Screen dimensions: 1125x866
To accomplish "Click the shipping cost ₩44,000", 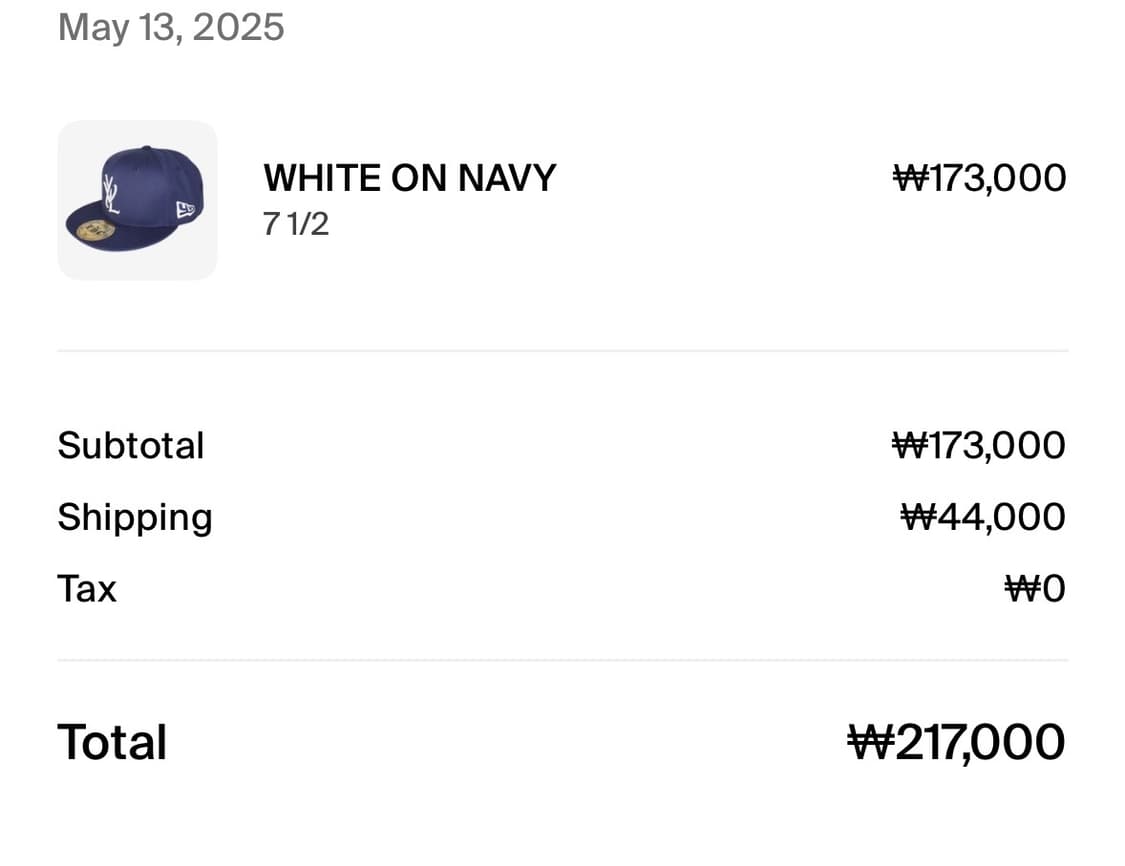I will click(x=983, y=517).
